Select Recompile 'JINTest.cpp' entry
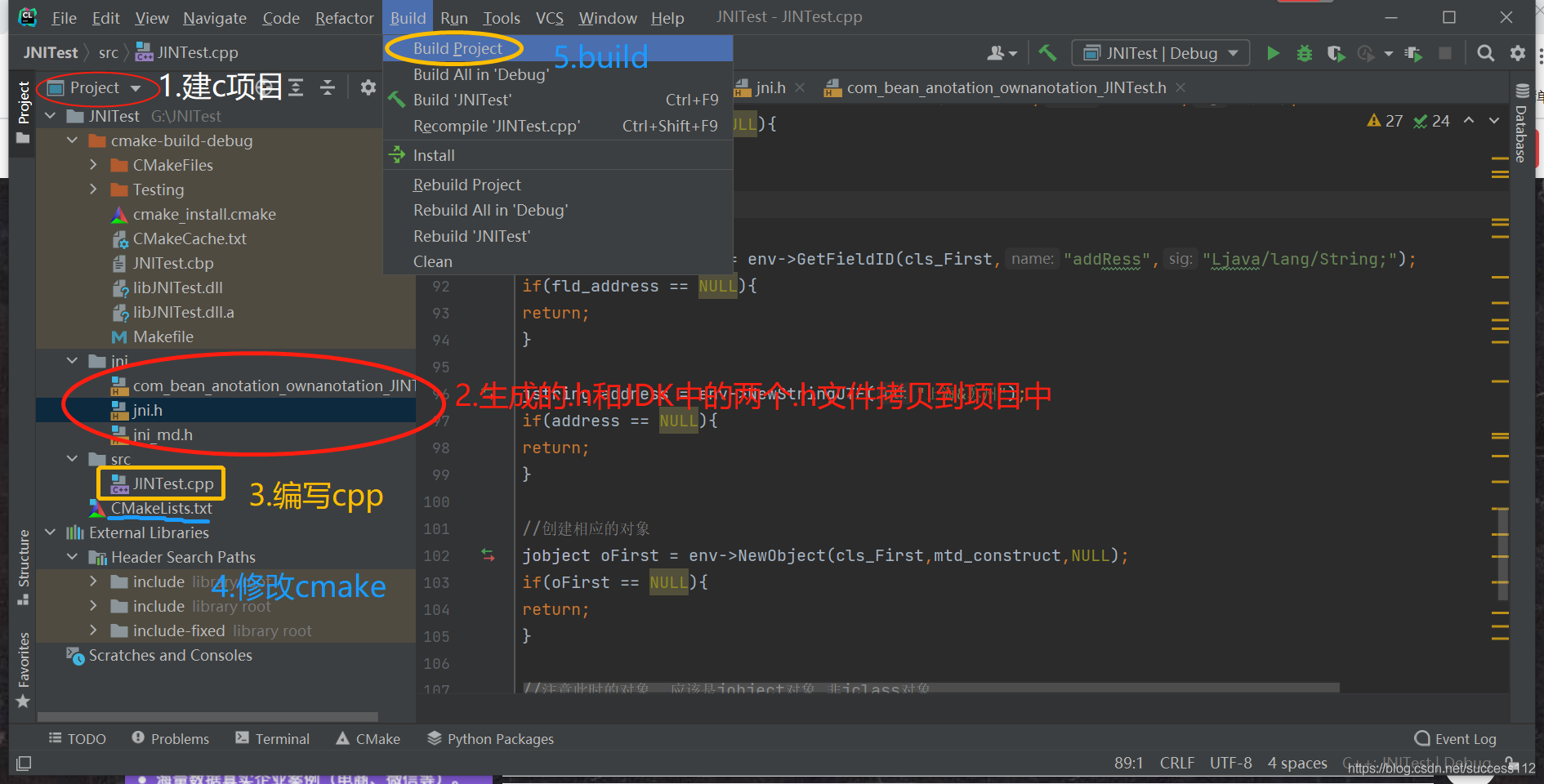1544x784 pixels. click(x=558, y=126)
